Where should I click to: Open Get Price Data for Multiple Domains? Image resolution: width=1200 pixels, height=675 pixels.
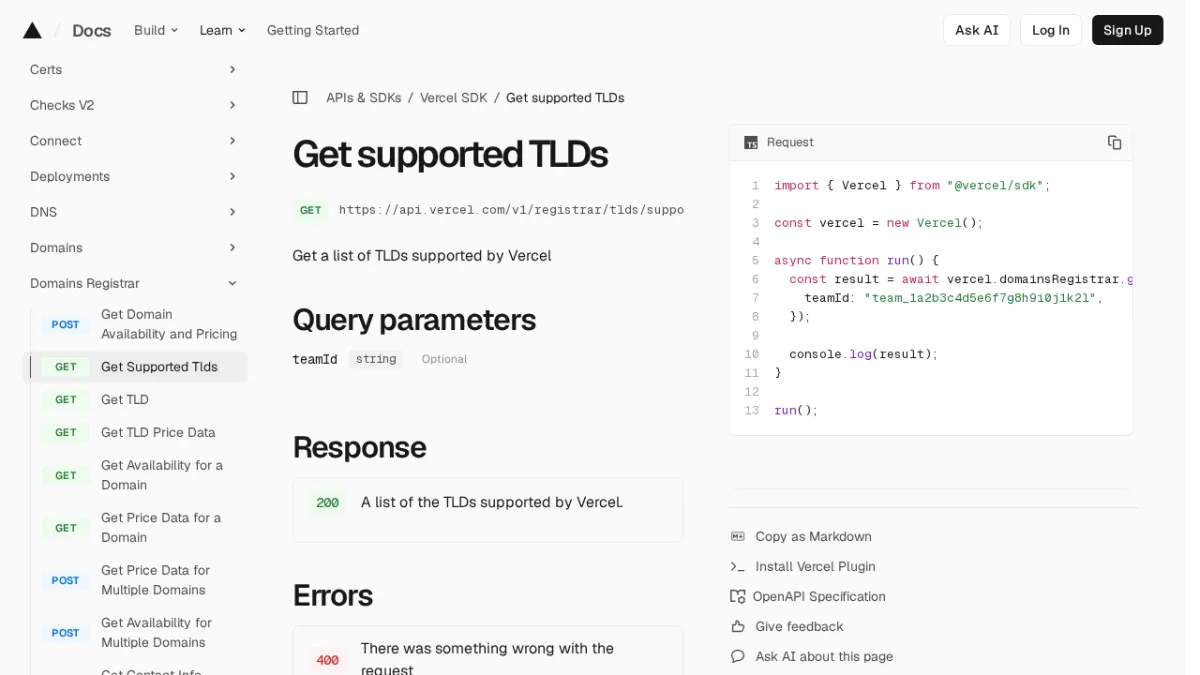pos(140,580)
